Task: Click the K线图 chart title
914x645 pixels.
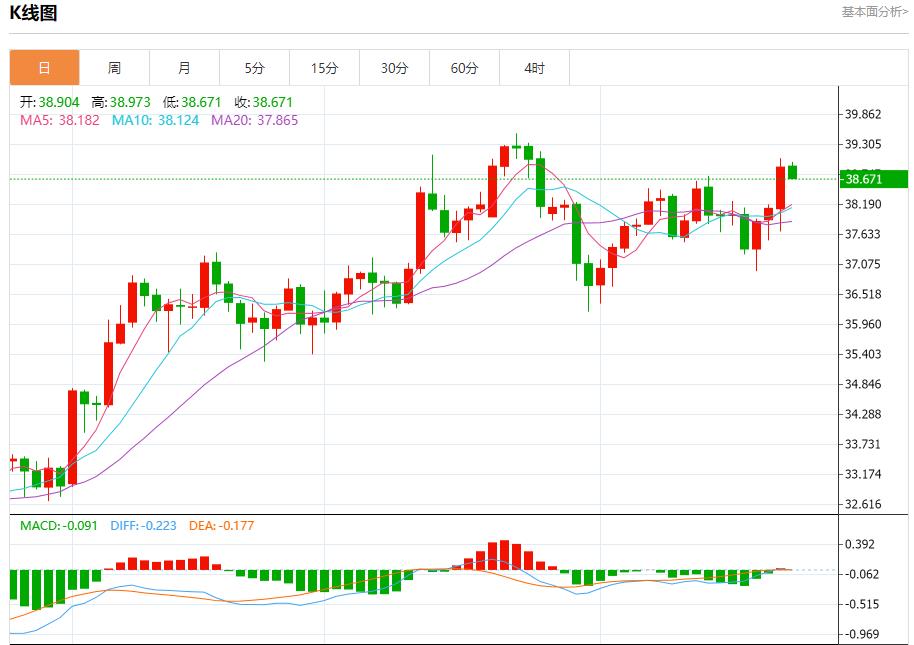Action: [34, 14]
